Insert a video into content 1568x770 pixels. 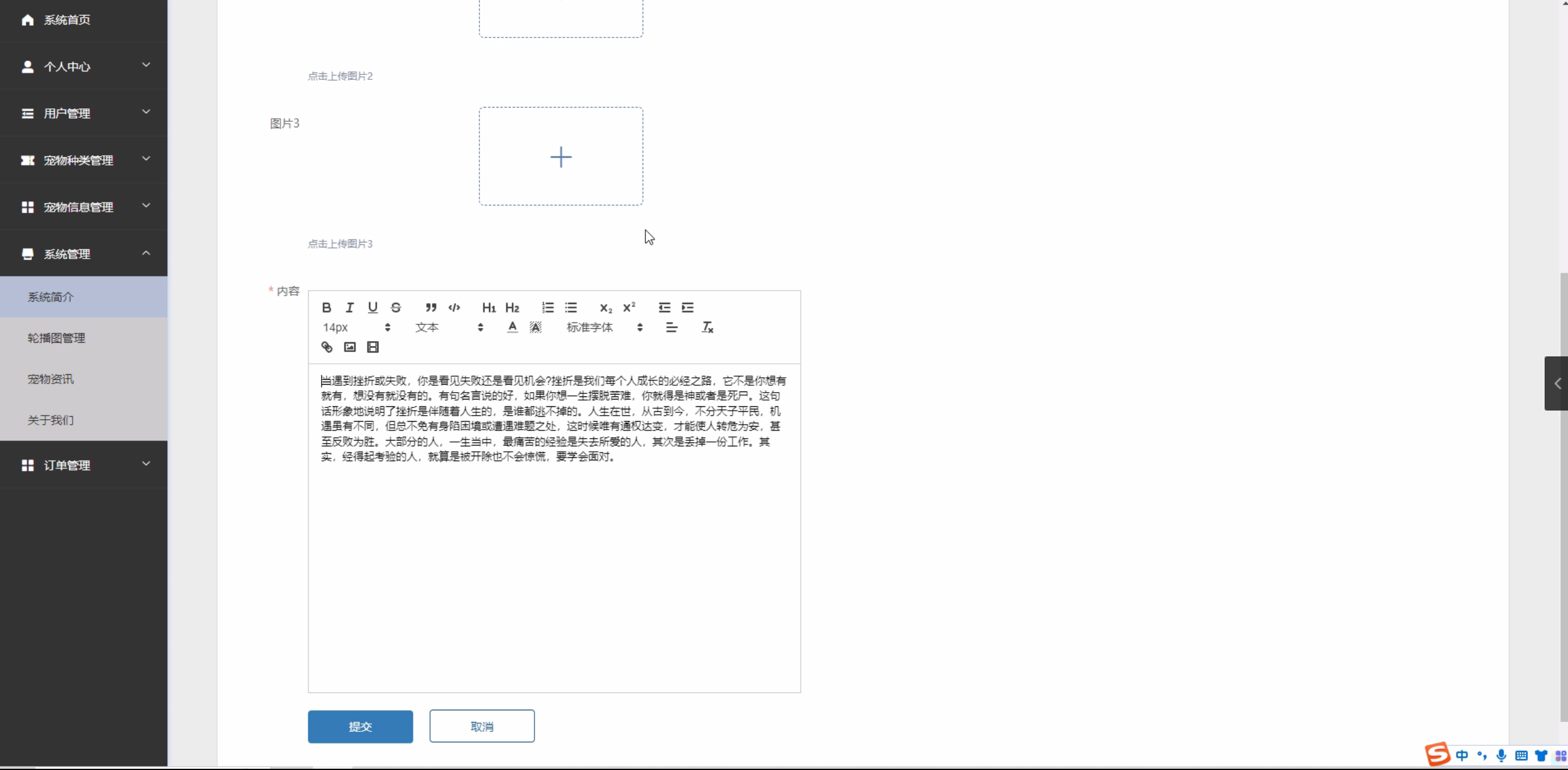click(x=373, y=347)
